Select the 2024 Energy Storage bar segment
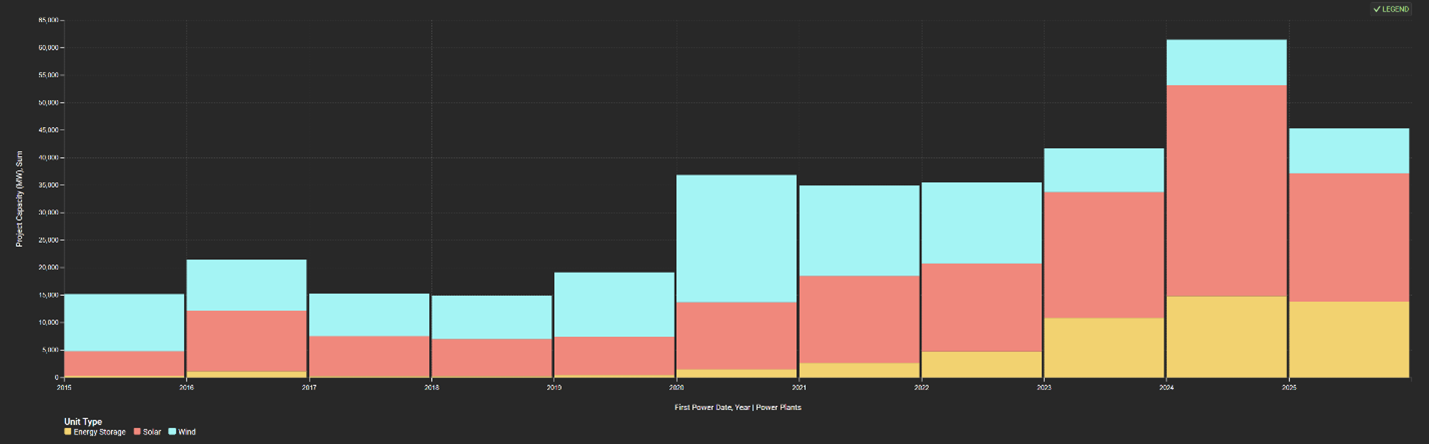This screenshot has height=444, width=1429. pyautogui.click(x=1226, y=336)
